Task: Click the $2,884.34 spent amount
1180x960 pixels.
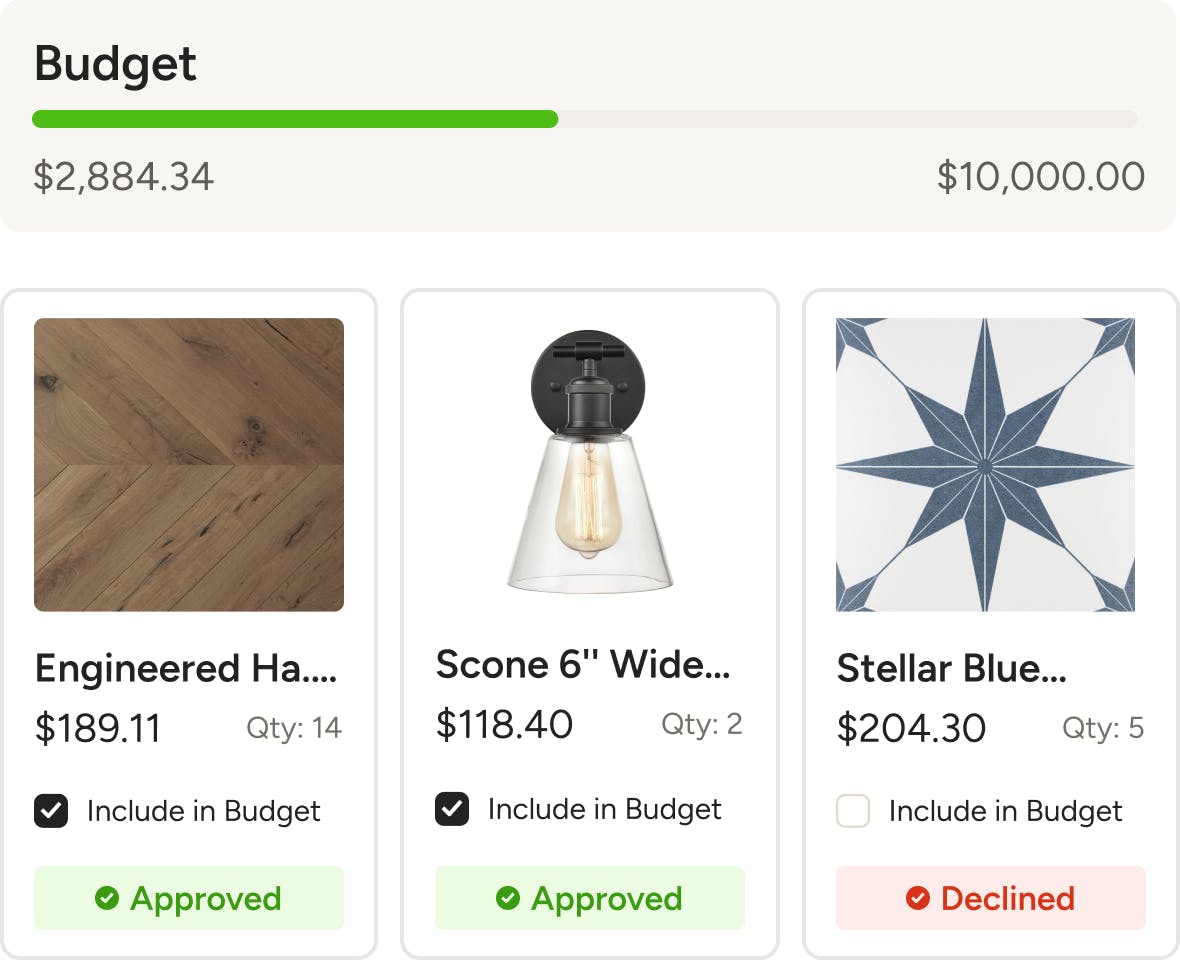Action: 124,177
